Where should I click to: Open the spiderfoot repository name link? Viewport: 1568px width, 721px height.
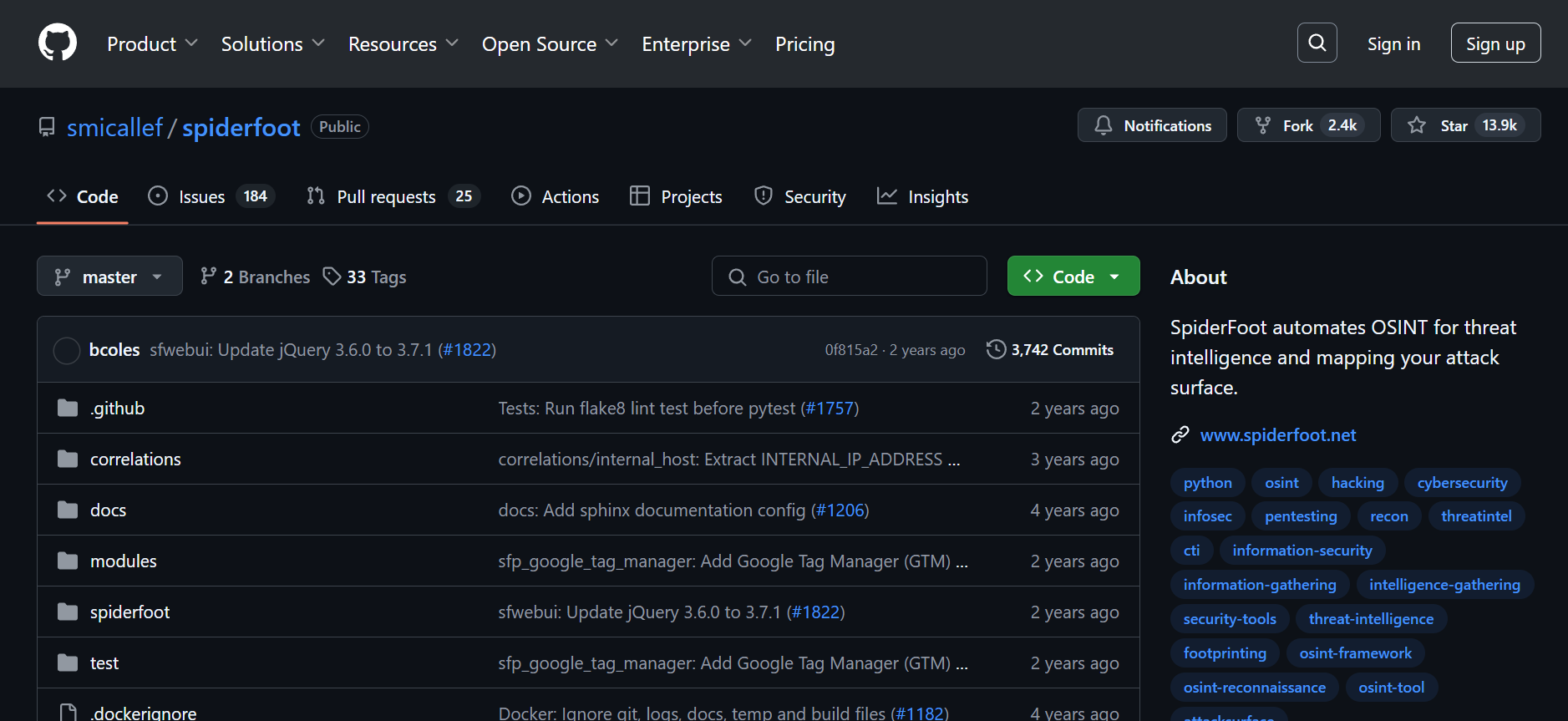pos(241,127)
